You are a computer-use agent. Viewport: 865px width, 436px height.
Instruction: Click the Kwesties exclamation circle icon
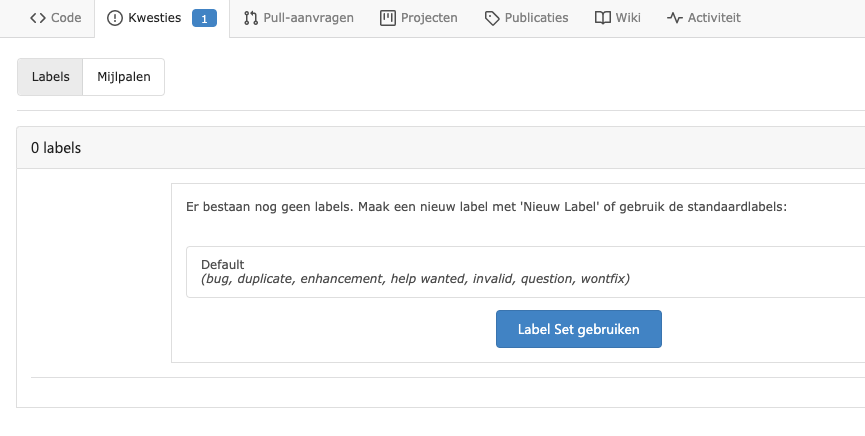click(115, 18)
